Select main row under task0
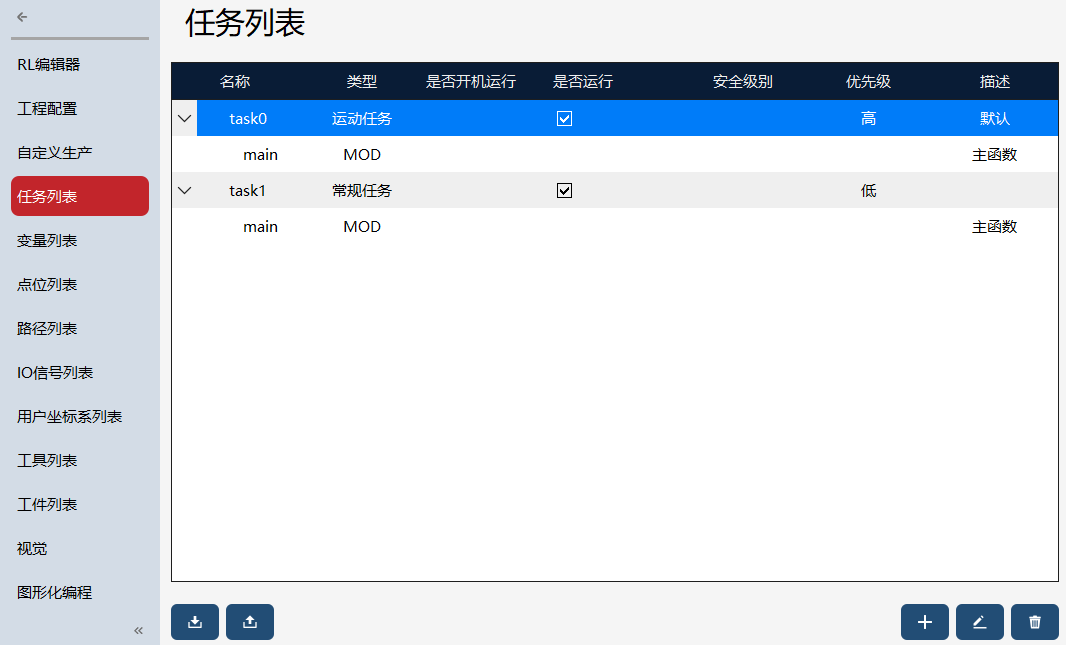 pyautogui.click(x=615, y=154)
